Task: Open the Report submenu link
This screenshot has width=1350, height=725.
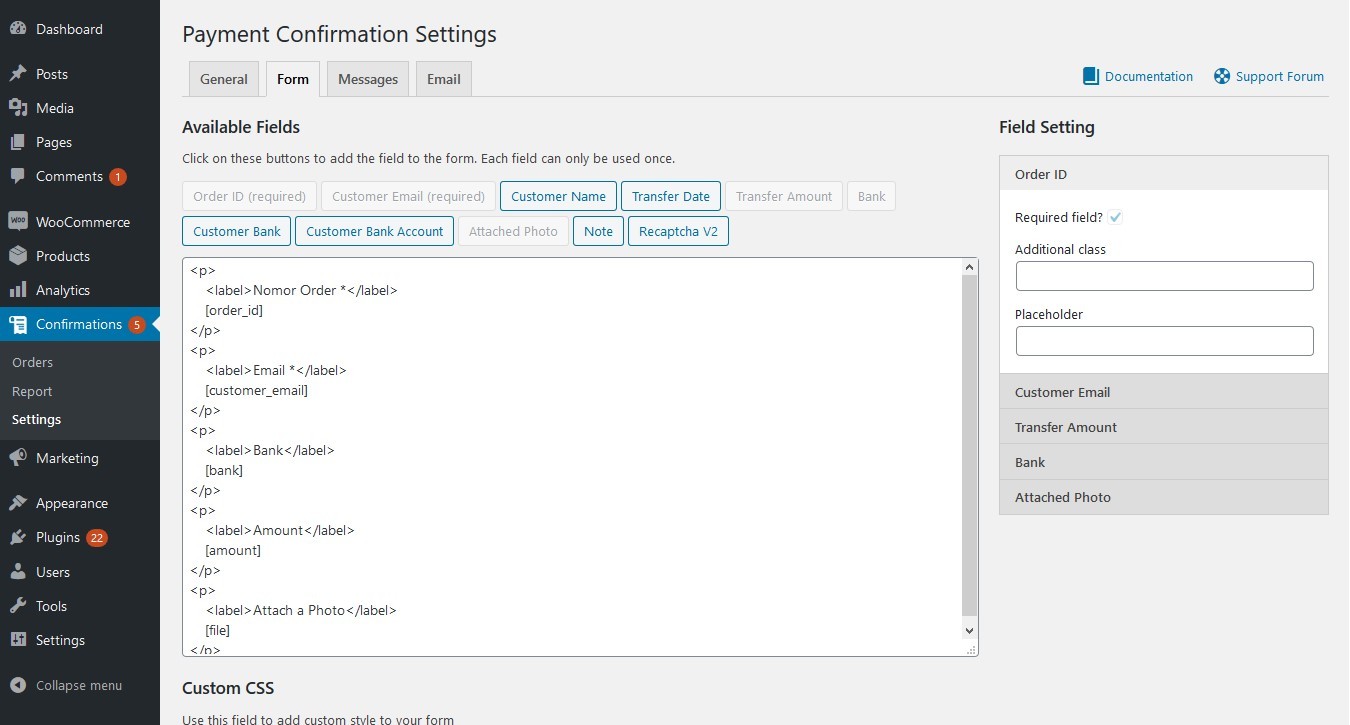Action: [32, 391]
